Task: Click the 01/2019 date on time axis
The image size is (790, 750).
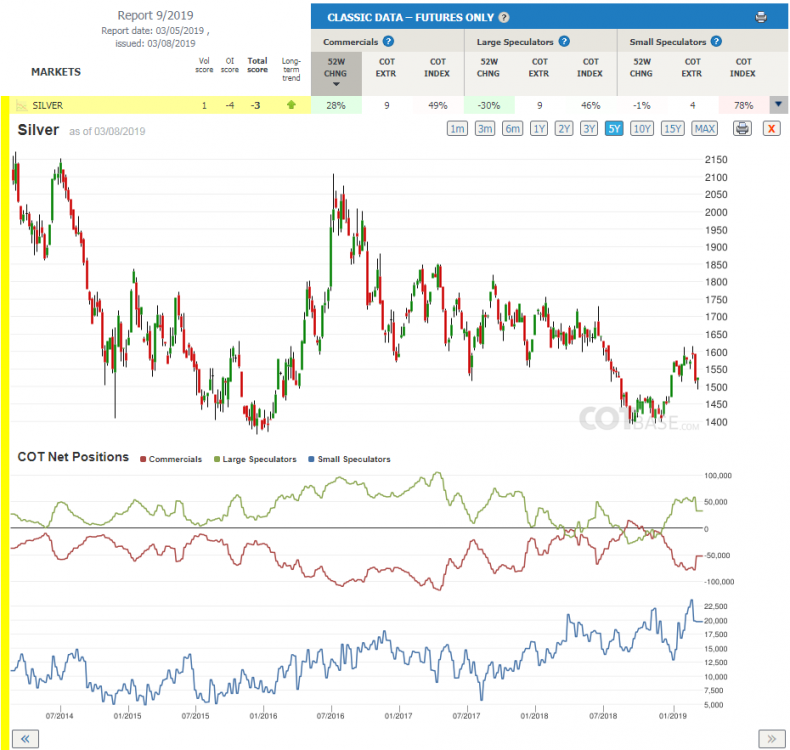Action: pos(673,716)
